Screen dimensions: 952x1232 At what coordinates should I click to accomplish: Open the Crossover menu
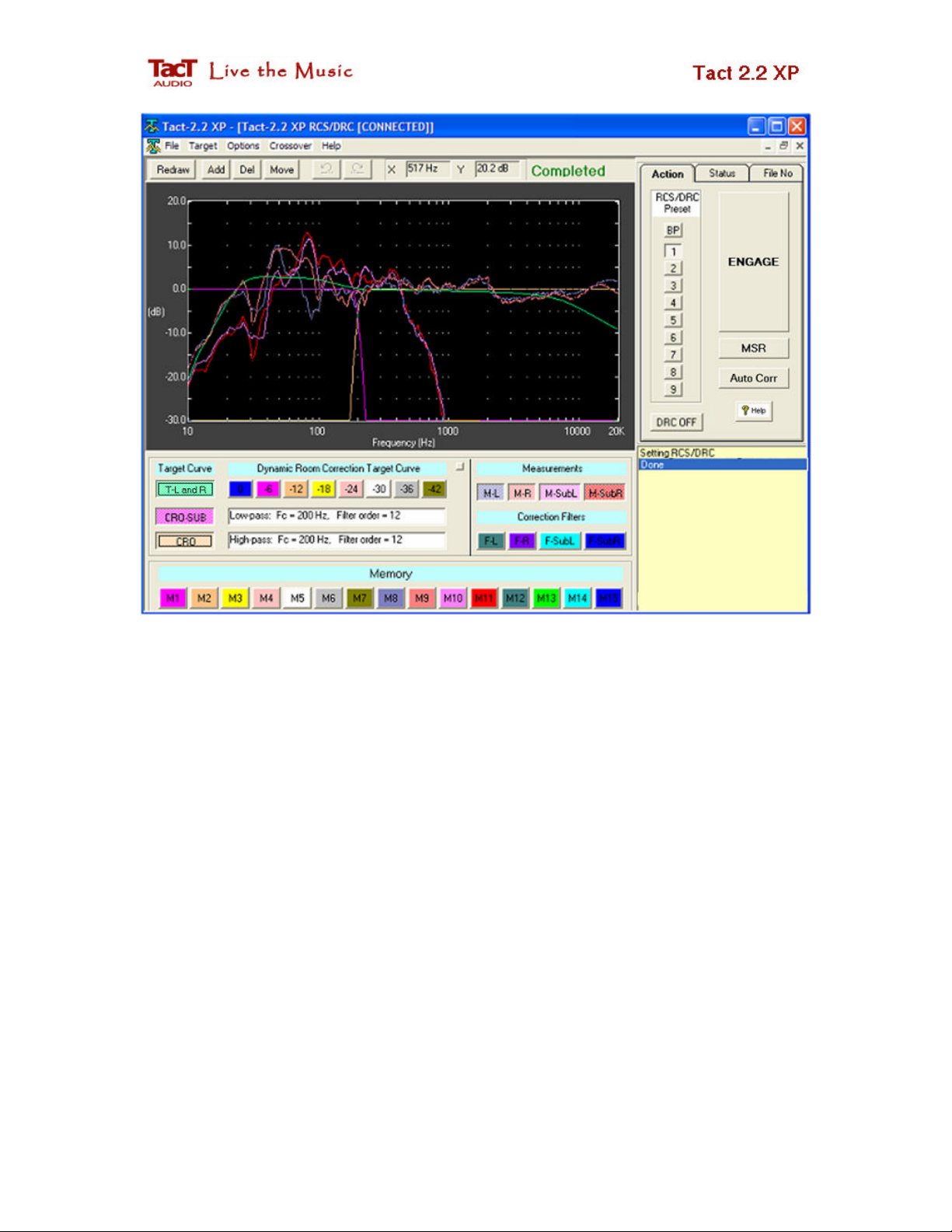[x=290, y=146]
